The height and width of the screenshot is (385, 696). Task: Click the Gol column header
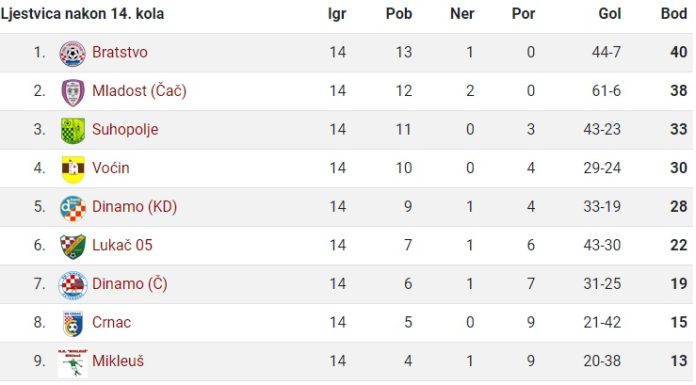coord(609,14)
